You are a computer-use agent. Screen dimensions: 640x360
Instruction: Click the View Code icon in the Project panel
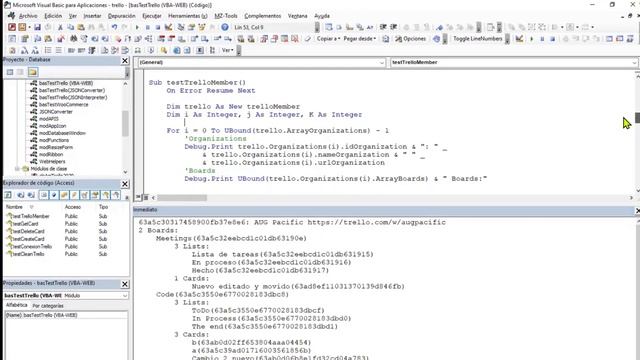click(10, 72)
